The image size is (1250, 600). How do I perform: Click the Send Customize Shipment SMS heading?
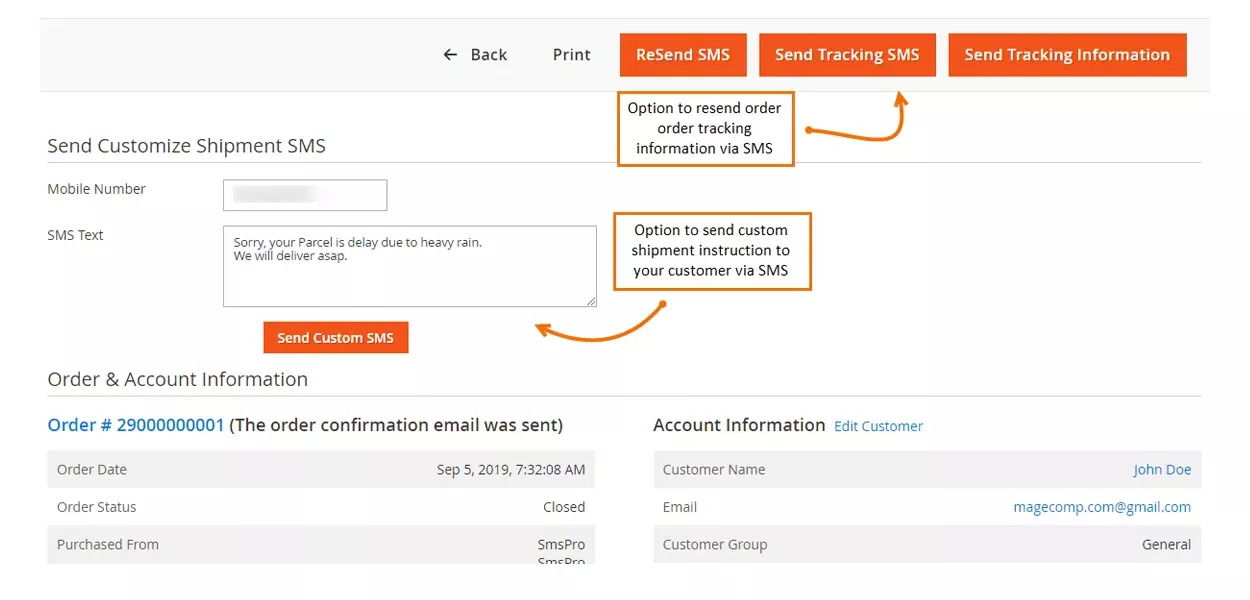(x=186, y=145)
